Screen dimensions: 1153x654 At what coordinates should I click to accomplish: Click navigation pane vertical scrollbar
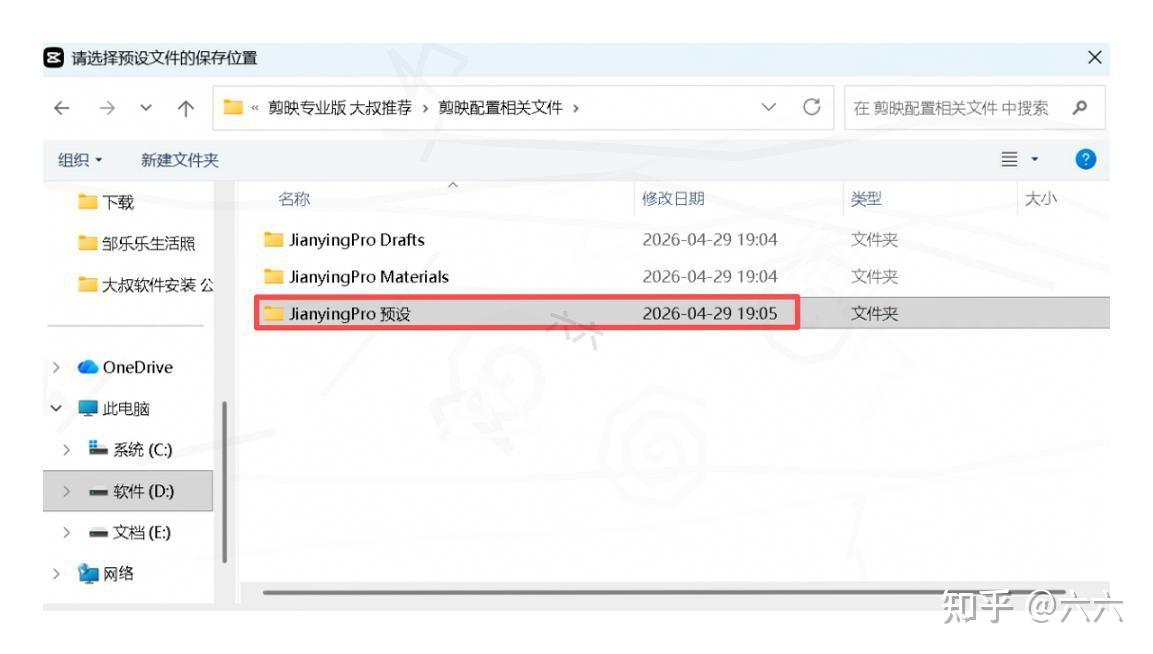point(224,482)
